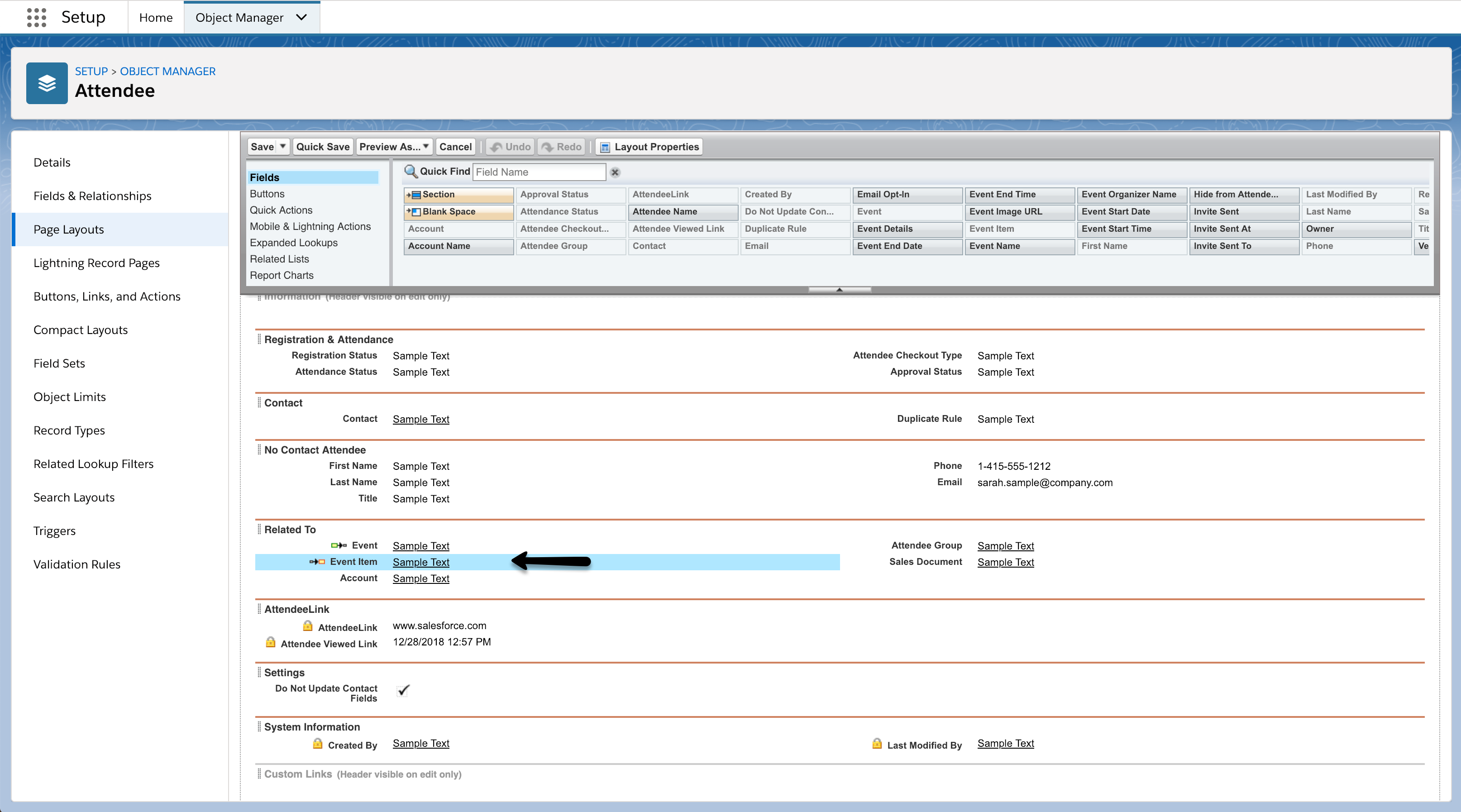Open the Save dropdown arrow

tap(282, 146)
